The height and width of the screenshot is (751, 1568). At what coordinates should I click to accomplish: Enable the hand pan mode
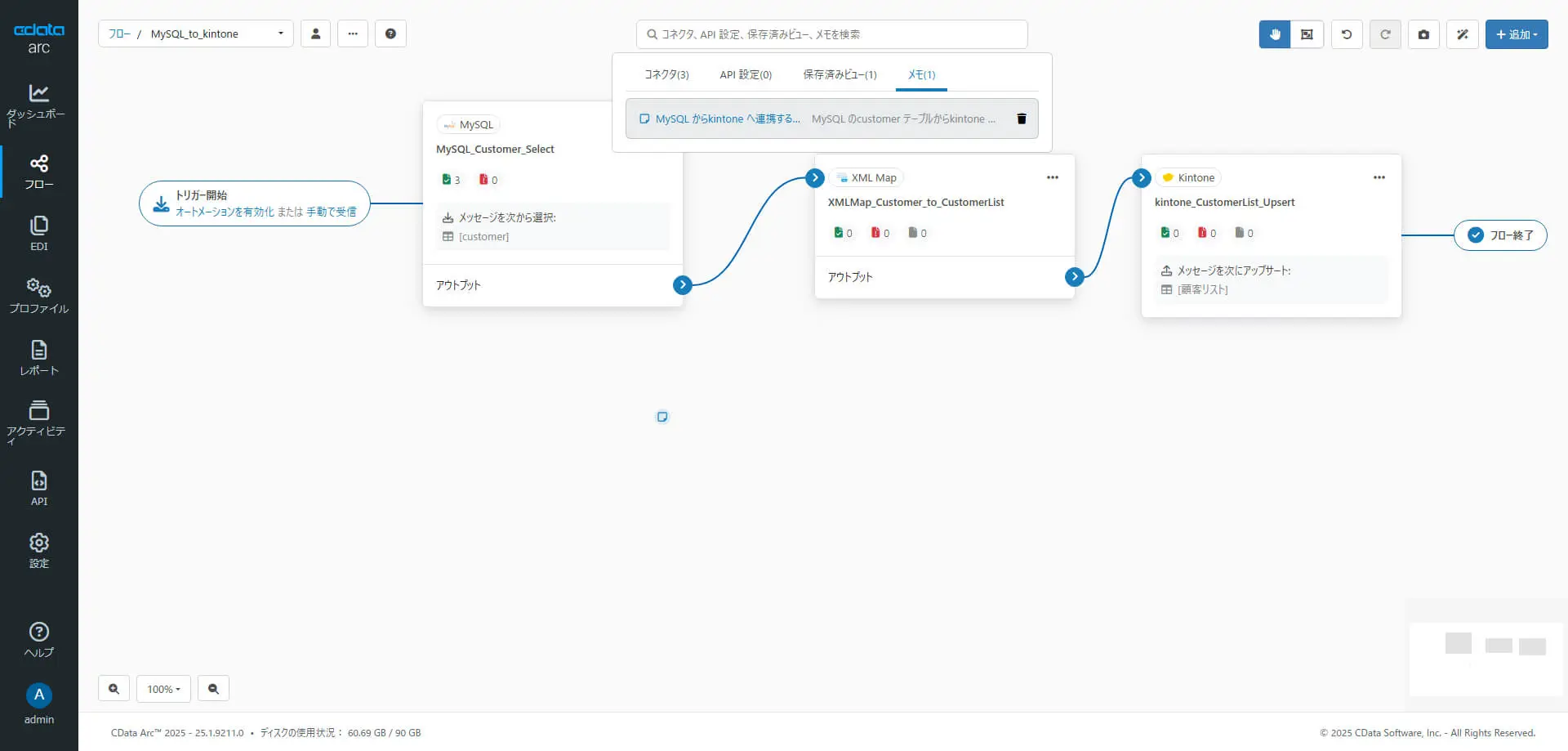point(1275,34)
